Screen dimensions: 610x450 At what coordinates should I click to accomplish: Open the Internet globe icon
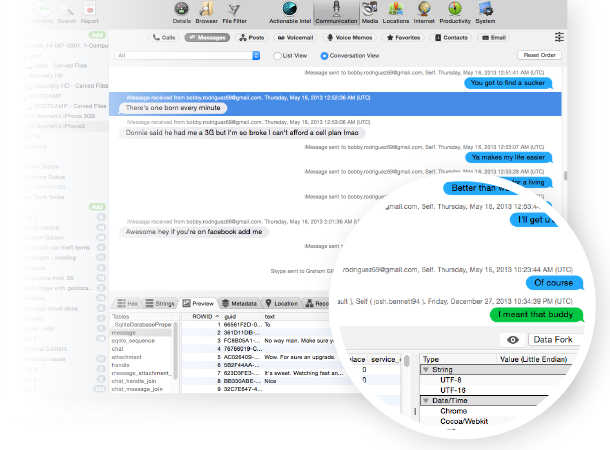[424, 13]
